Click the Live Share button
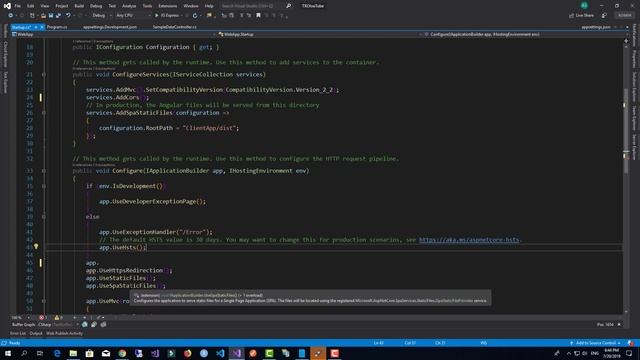Image resolution: width=640 pixels, height=360 pixels. 582,16
